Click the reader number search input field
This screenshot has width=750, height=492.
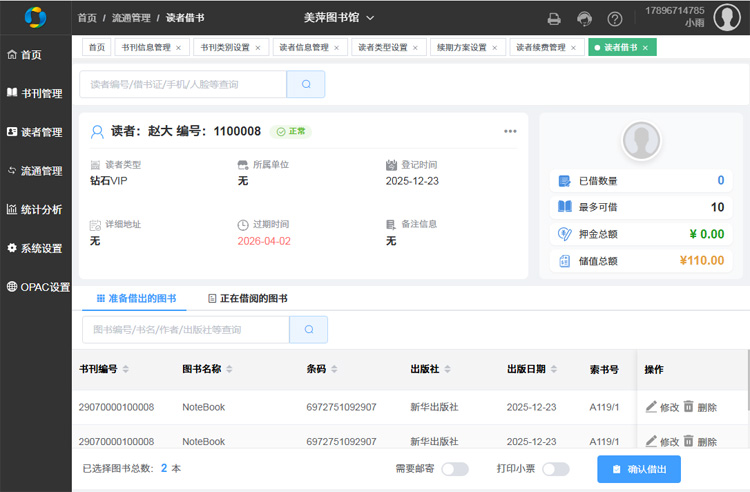(x=182, y=85)
